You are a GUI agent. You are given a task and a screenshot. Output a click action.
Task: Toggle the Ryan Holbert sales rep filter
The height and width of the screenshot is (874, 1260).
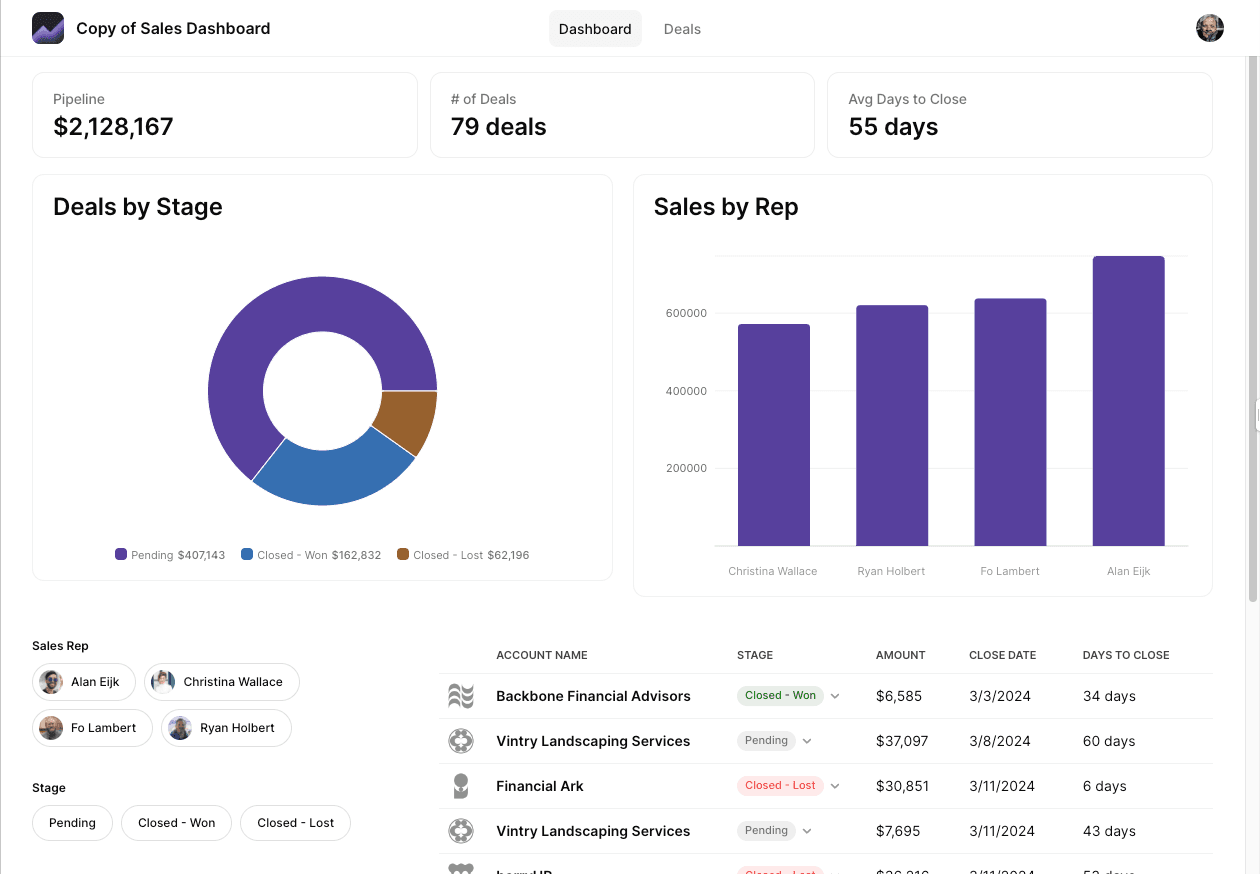[x=226, y=727]
